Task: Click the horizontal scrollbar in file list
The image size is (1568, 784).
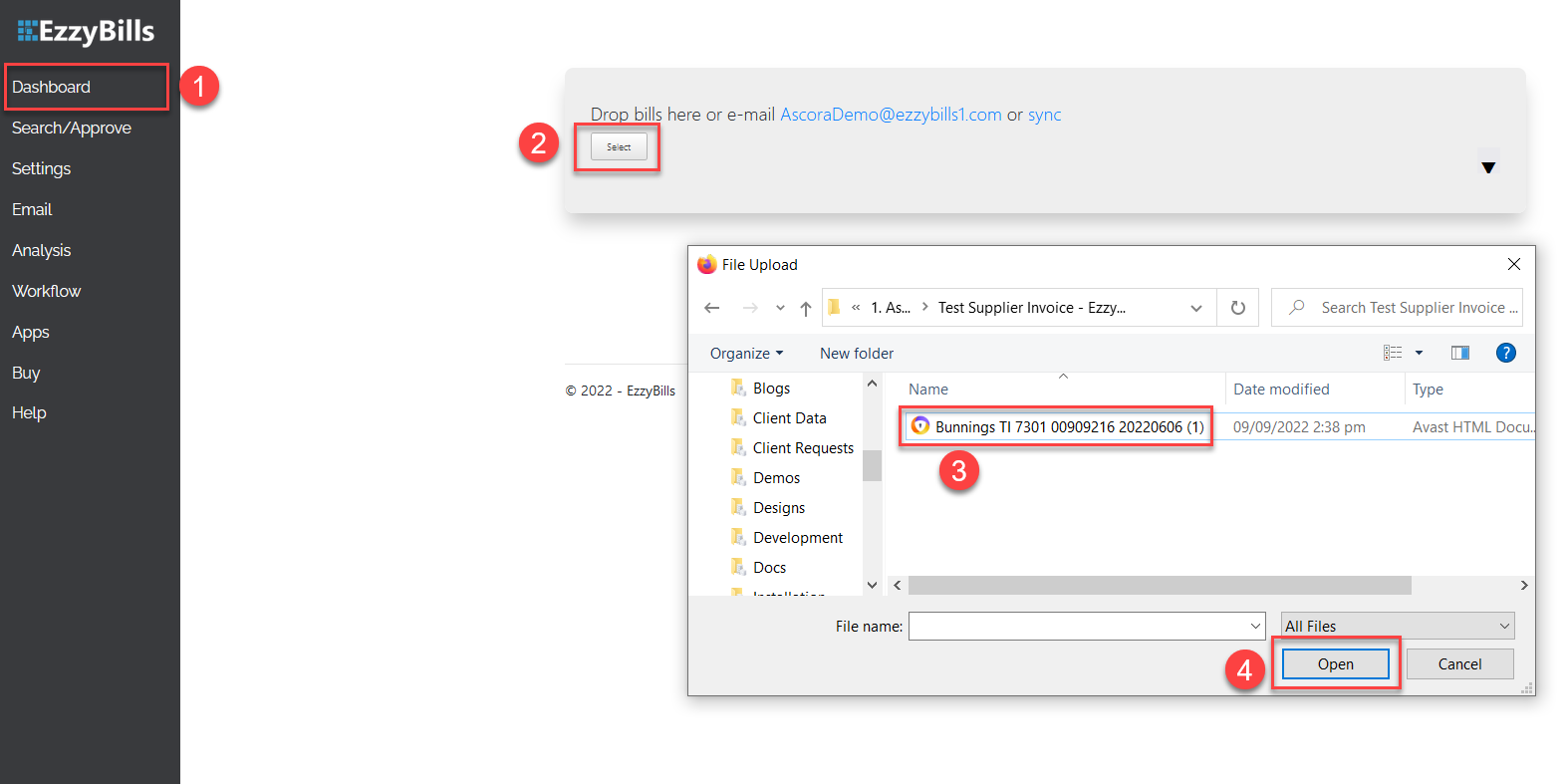Action: 1160,585
